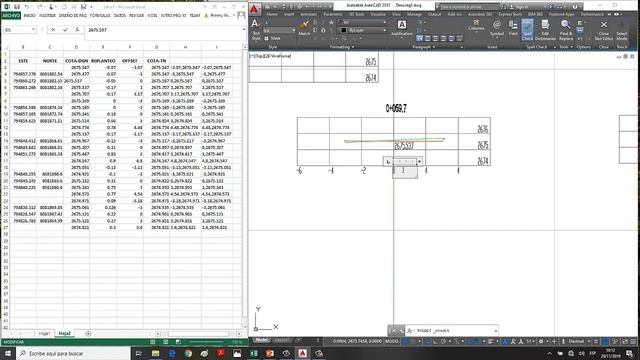The height and width of the screenshot is (360, 640).
Task: Open the AutoCAD application menu button
Action: coord(254,9)
